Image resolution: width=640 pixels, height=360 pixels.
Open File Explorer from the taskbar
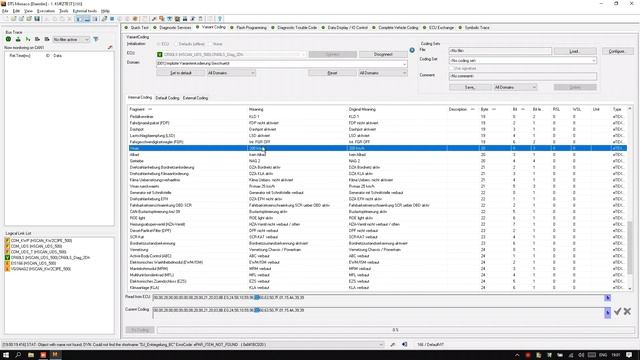click(x=31, y=355)
